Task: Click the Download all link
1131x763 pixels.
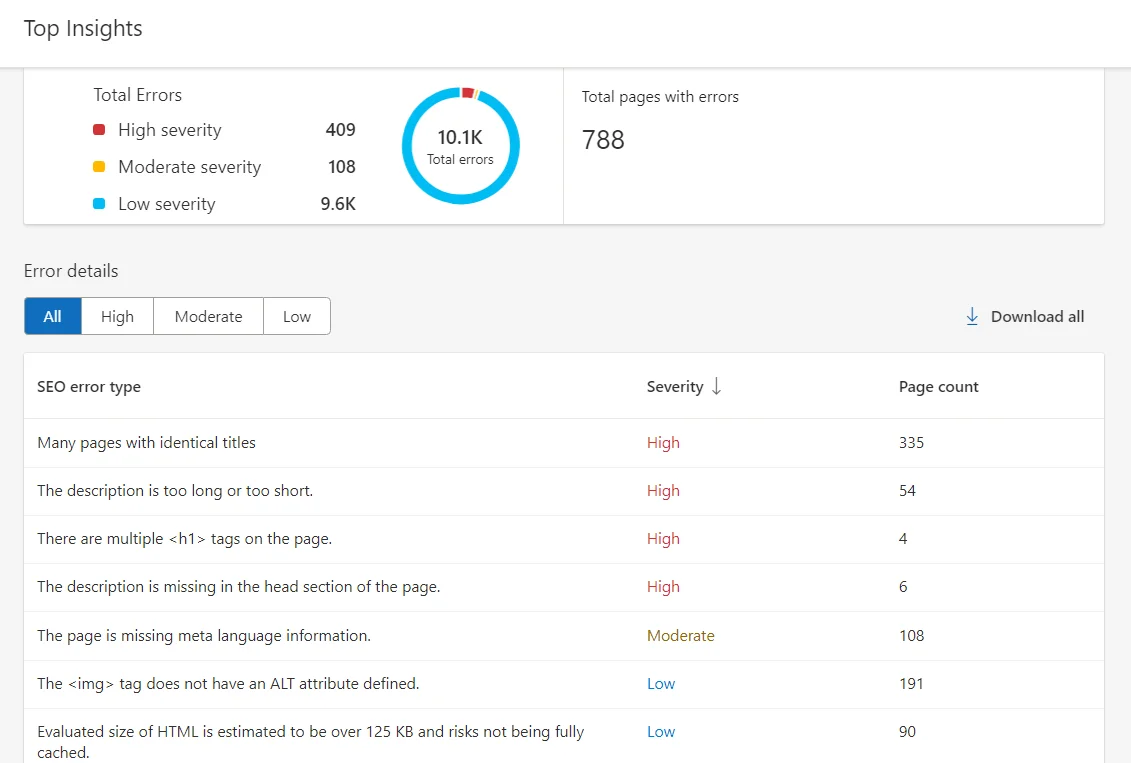Action: pyautogui.click(x=1024, y=316)
